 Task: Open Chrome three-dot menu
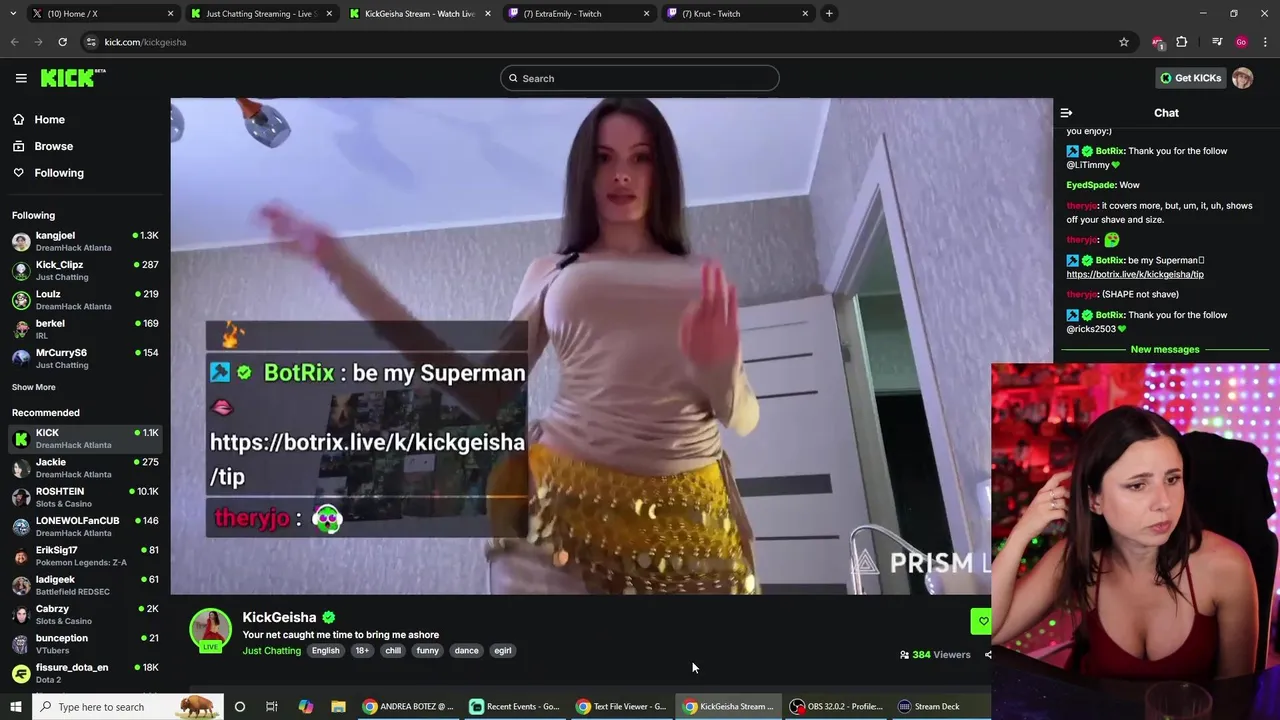pyautogui.click(x=1266, y=42)
